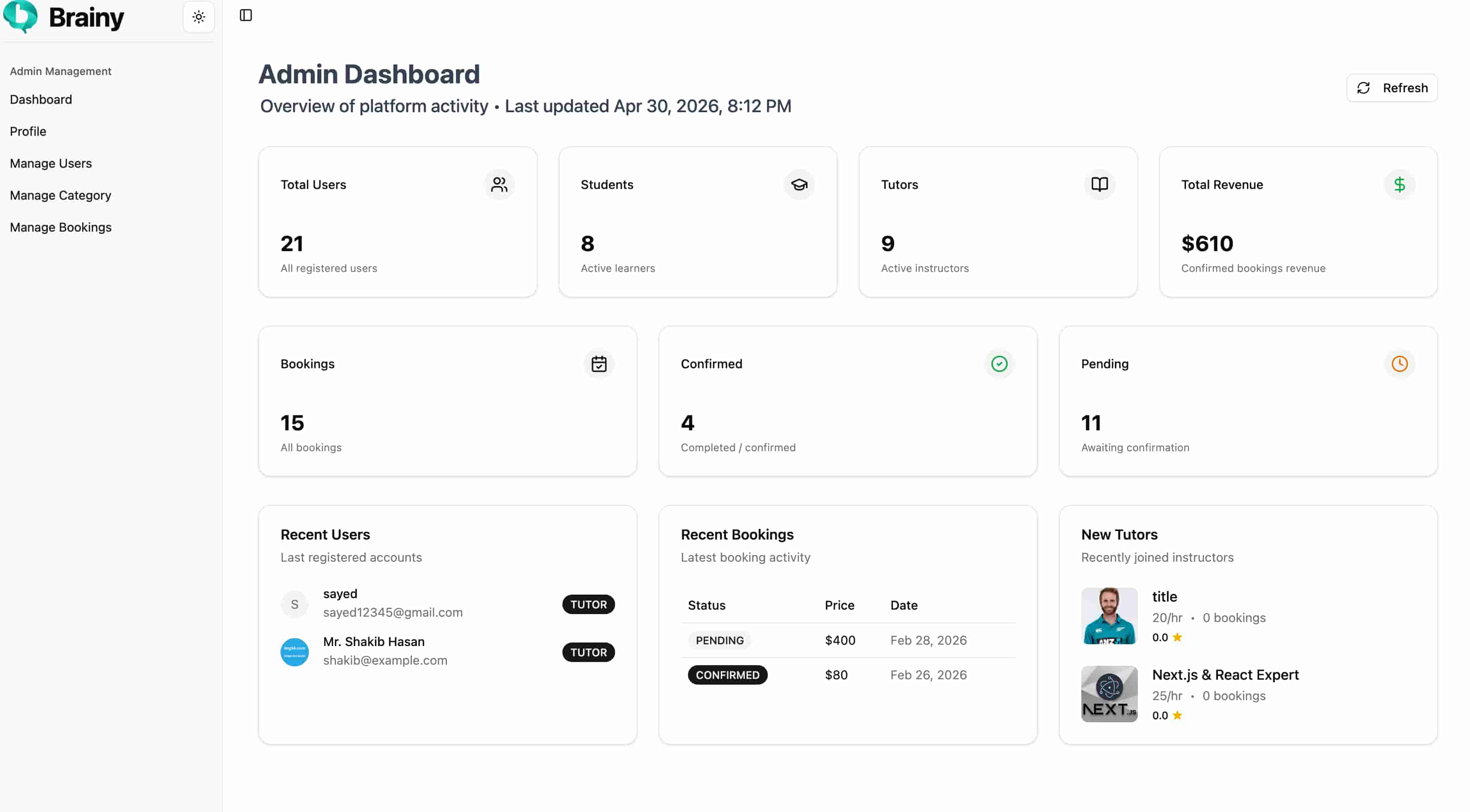The image size is (1470, 812).
Task: Click the star icon for Next.js & React Expert
Action: pyautogui.click(x=1177, y=715)
